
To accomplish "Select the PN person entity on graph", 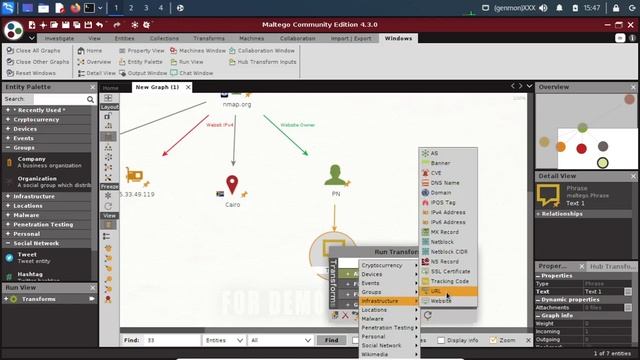I will [335, 175].
